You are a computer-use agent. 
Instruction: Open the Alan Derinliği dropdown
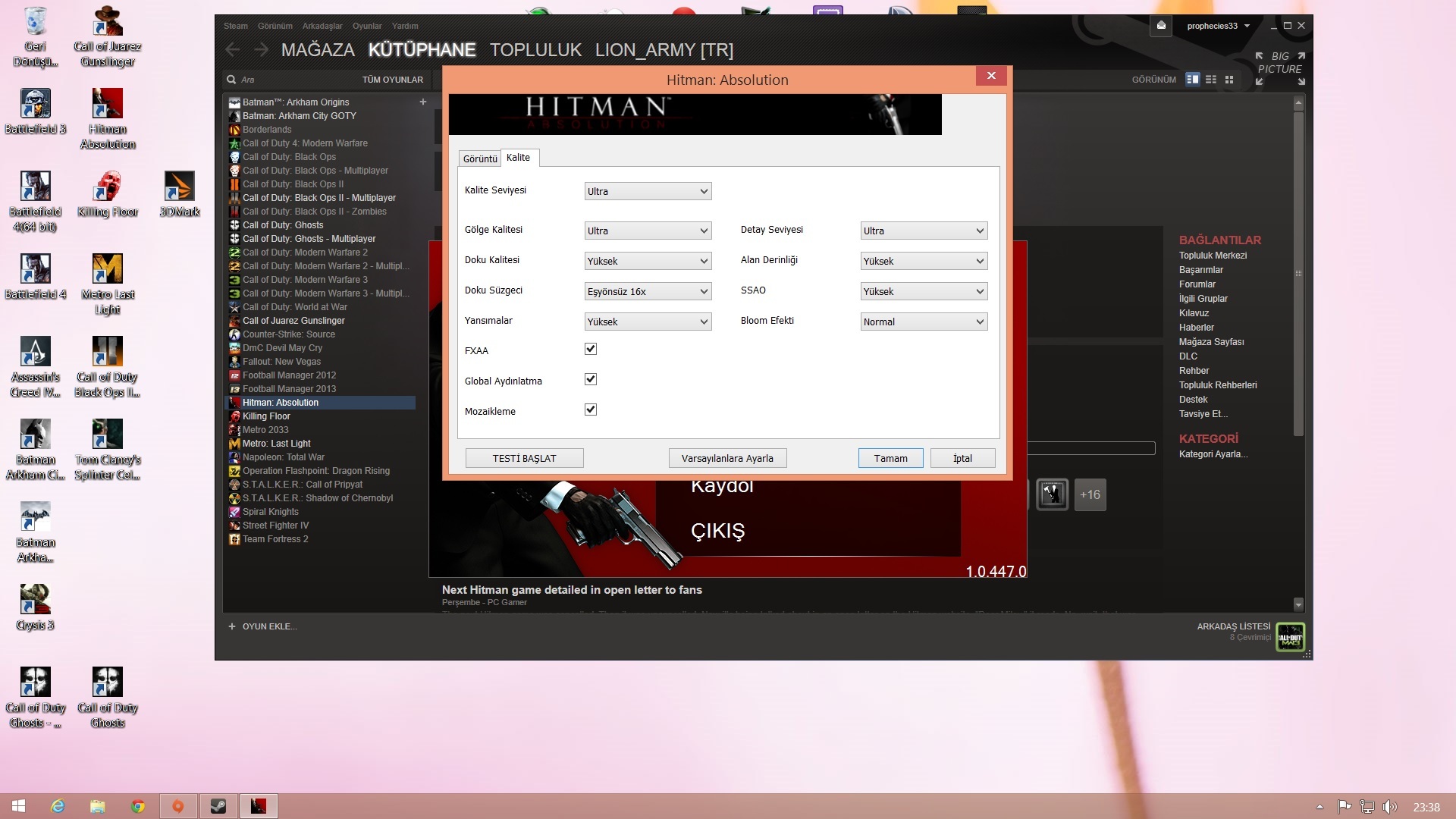click(924, 261)
